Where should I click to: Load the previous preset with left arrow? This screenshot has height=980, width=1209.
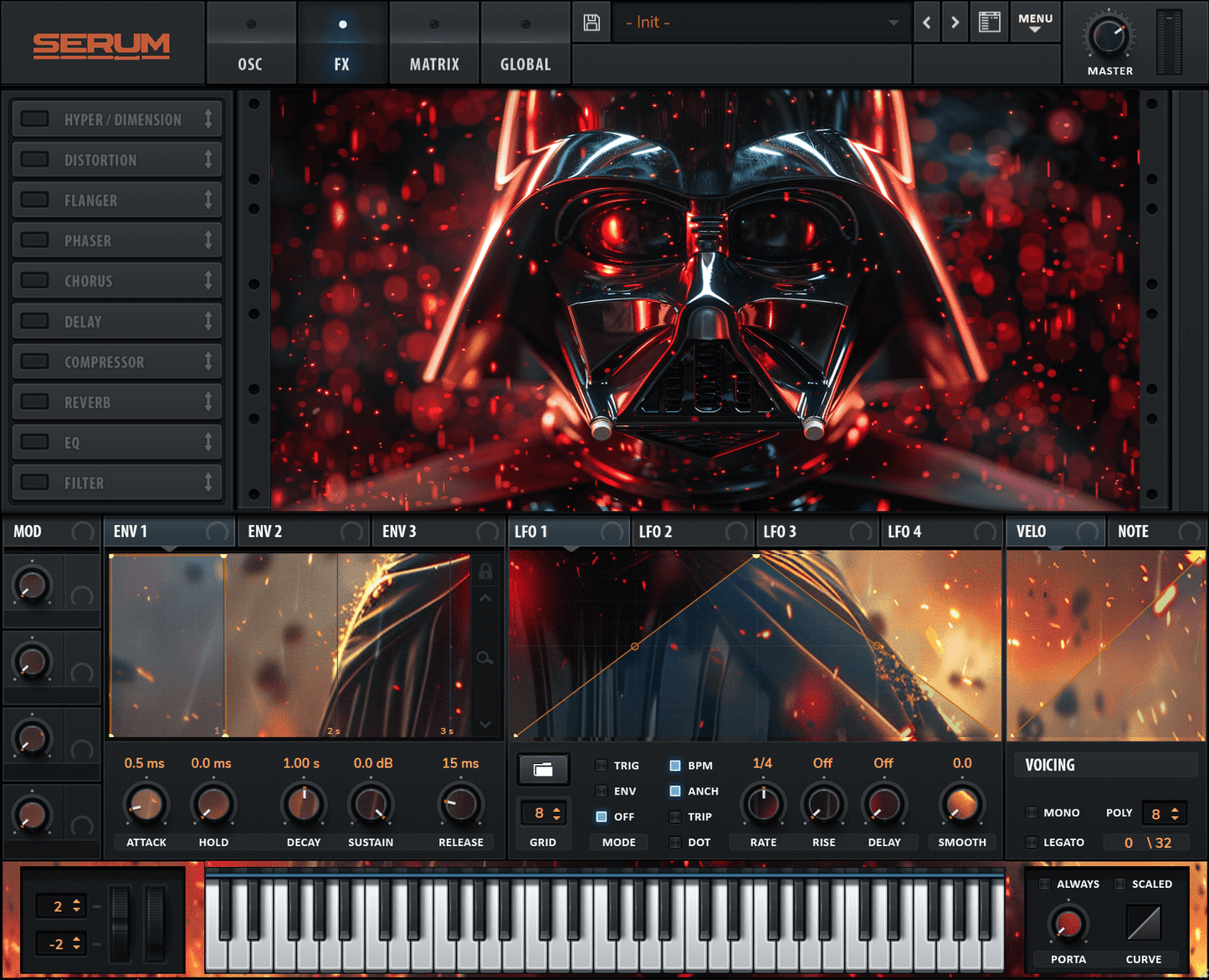click(x=926, y=23)
